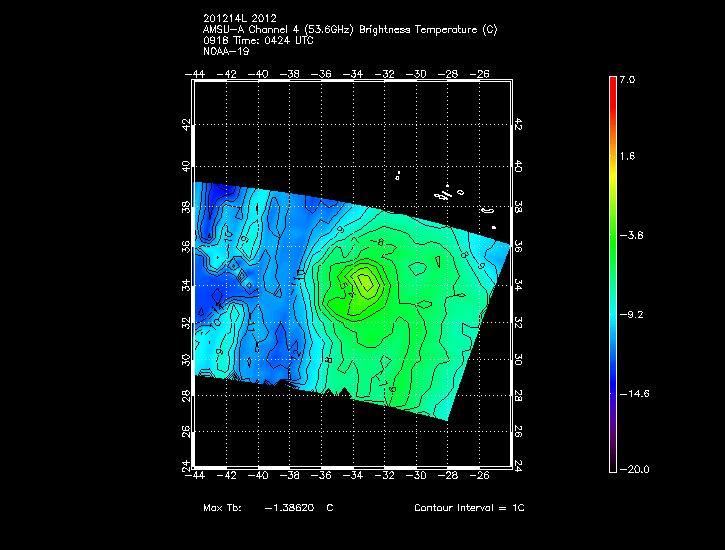Click the -9.2 color scale label
This screenshot has width=725, height=550.
(x=628, y=313)
